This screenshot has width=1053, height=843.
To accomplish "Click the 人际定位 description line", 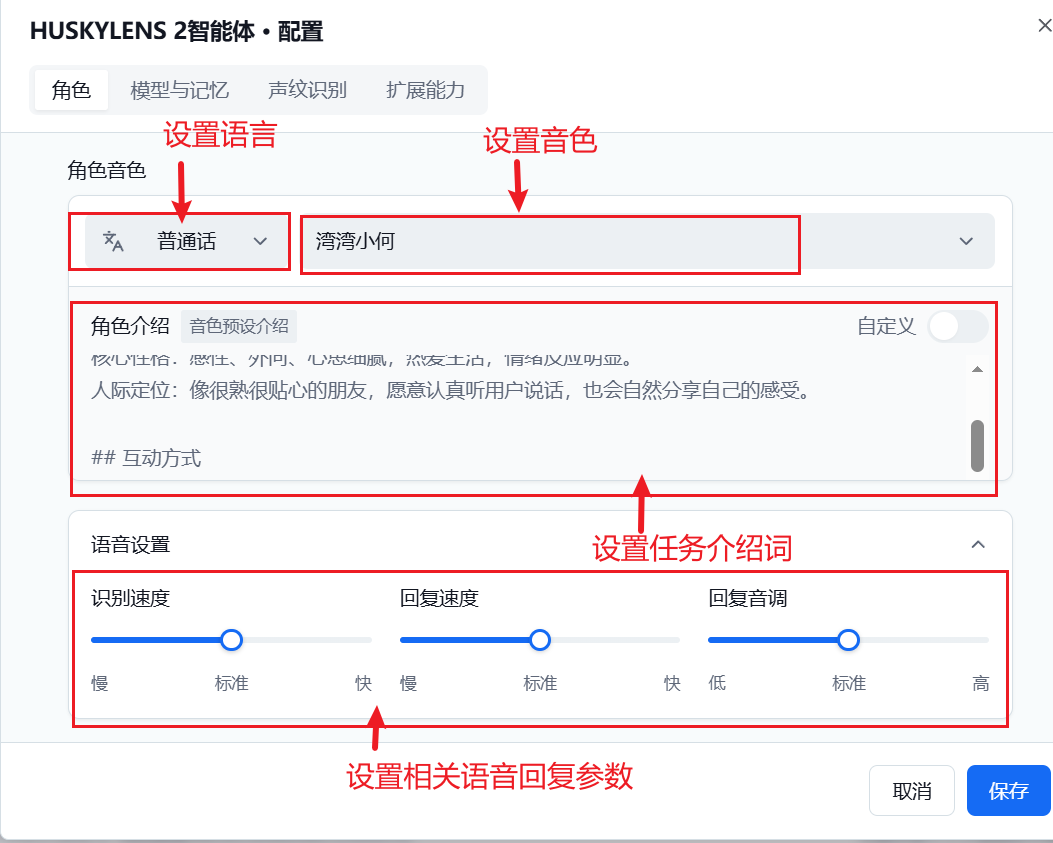I will 451,390.
